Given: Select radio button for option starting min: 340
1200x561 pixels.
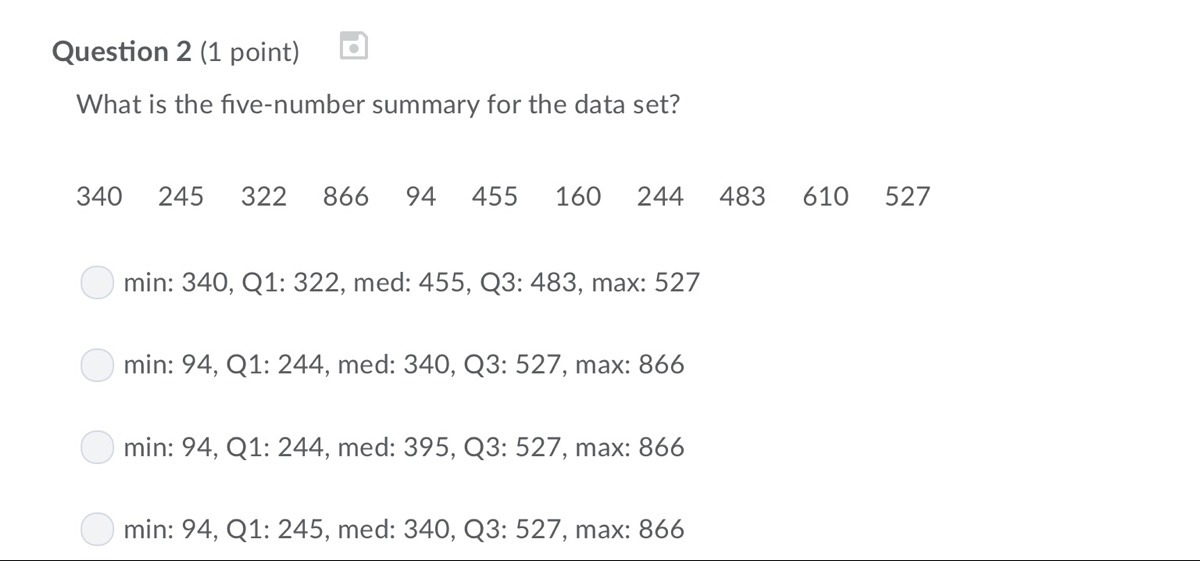Looking at the screenshot, I should pyautogui.click(x=97, y=283).
